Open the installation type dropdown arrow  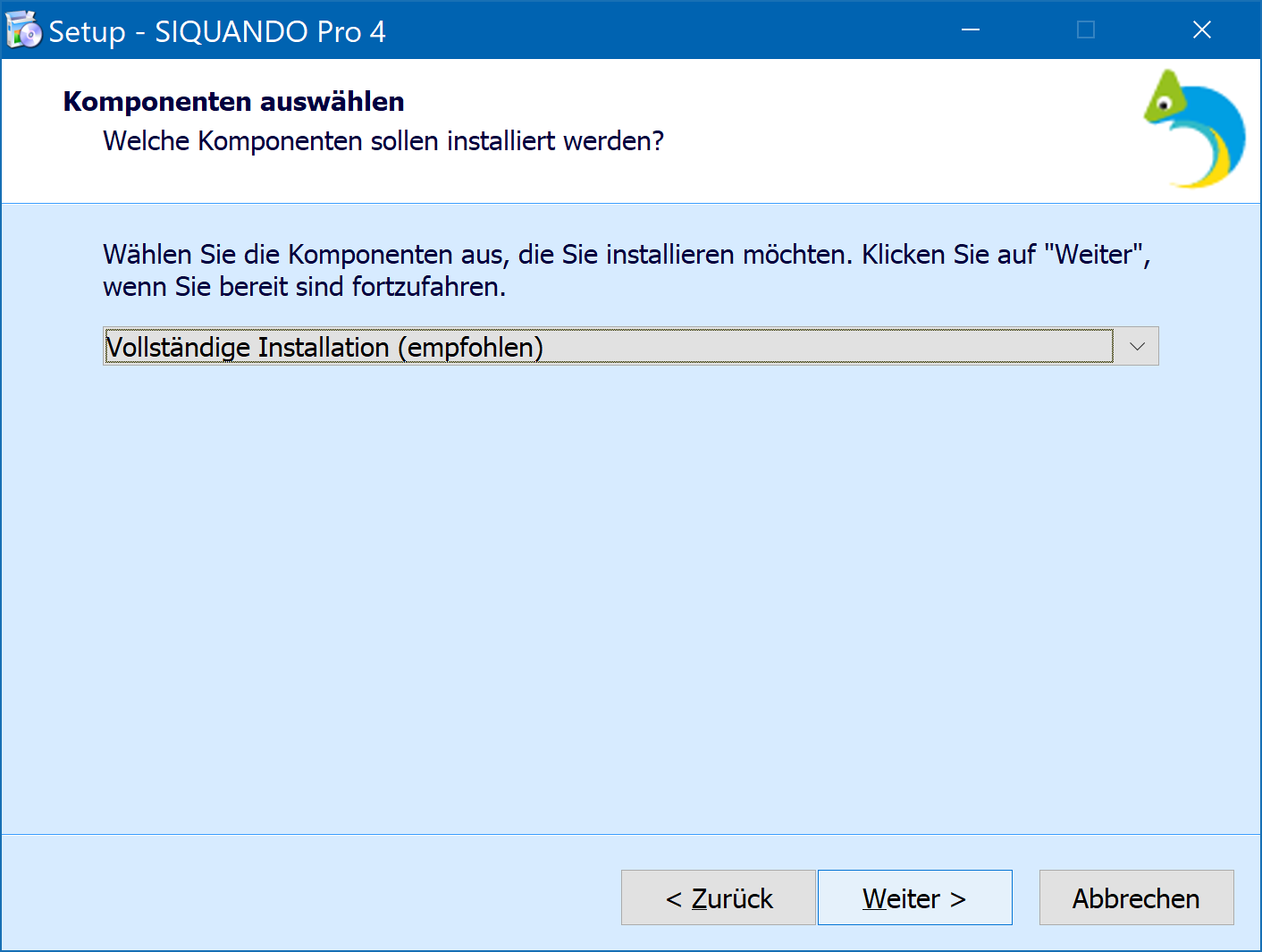pos(1137,346)
